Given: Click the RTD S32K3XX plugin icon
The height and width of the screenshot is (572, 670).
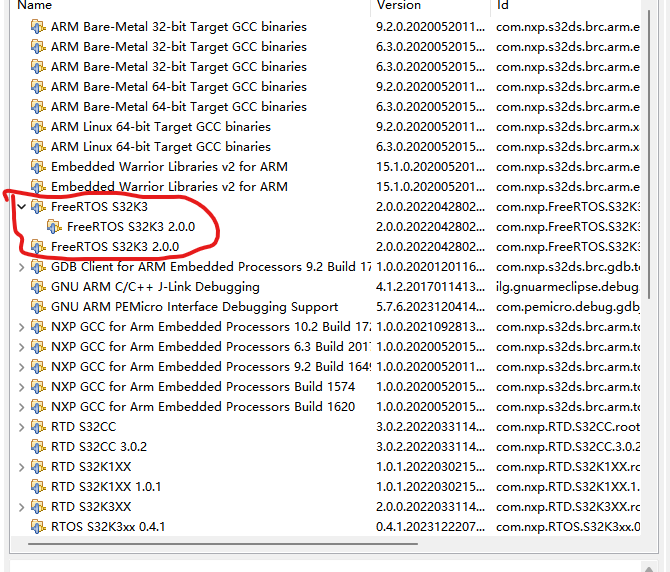Looking at the screenshot, I should click(38, 507).
